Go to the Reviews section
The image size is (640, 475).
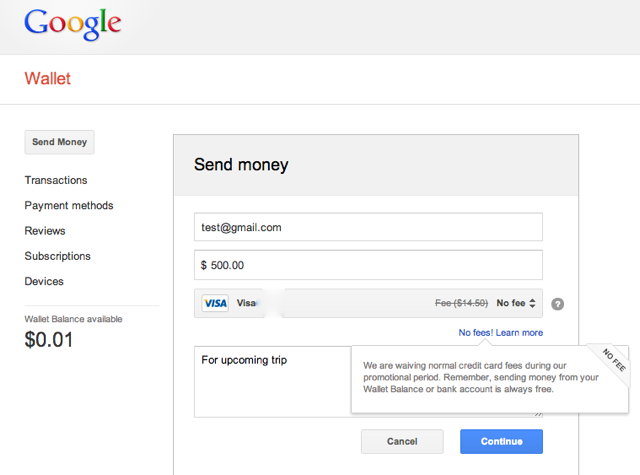(x=45, y=231)
